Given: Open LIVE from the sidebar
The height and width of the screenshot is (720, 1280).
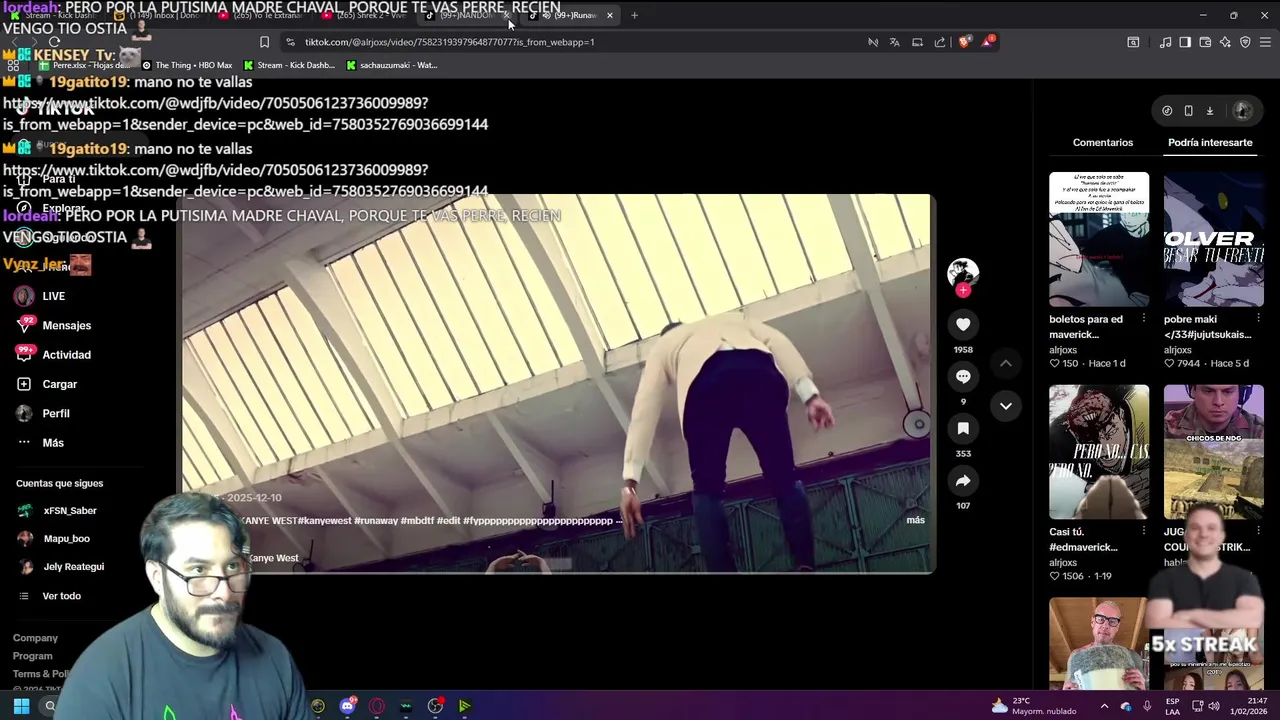Looking at the screenshot, I should pos(53,296).
